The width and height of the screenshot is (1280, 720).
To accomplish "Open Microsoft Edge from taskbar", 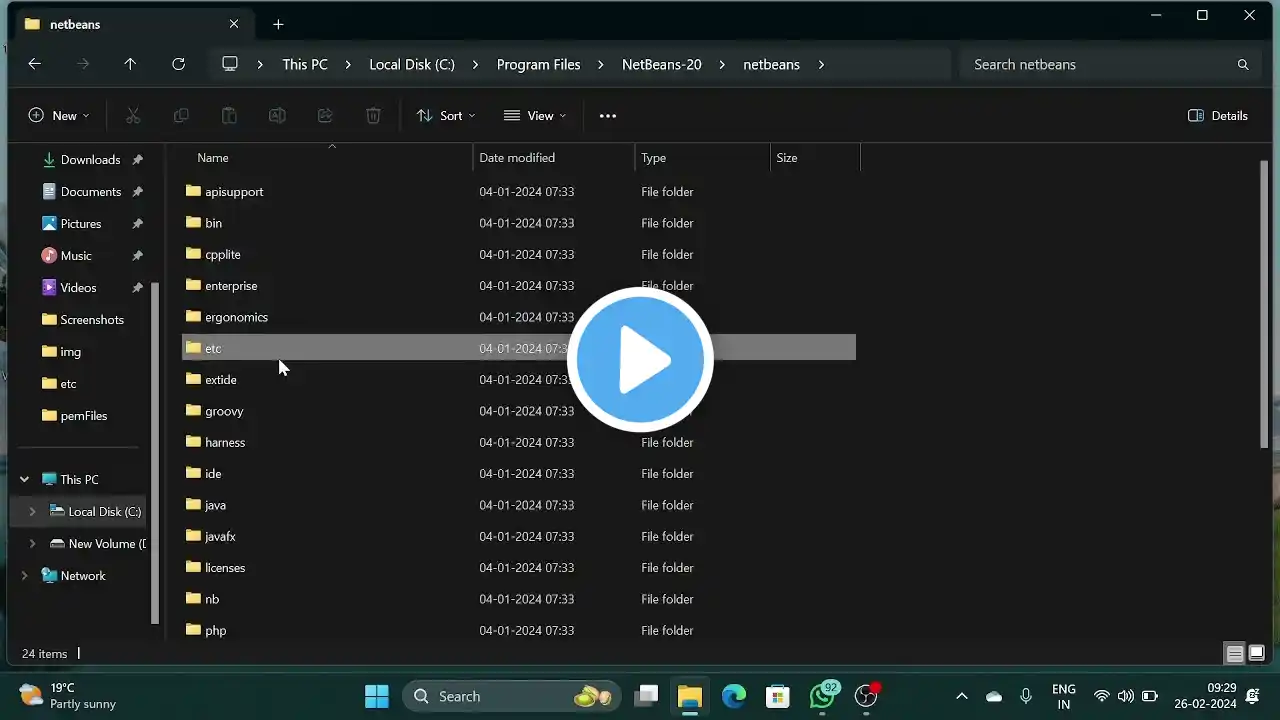I will [x=734, y=696].
